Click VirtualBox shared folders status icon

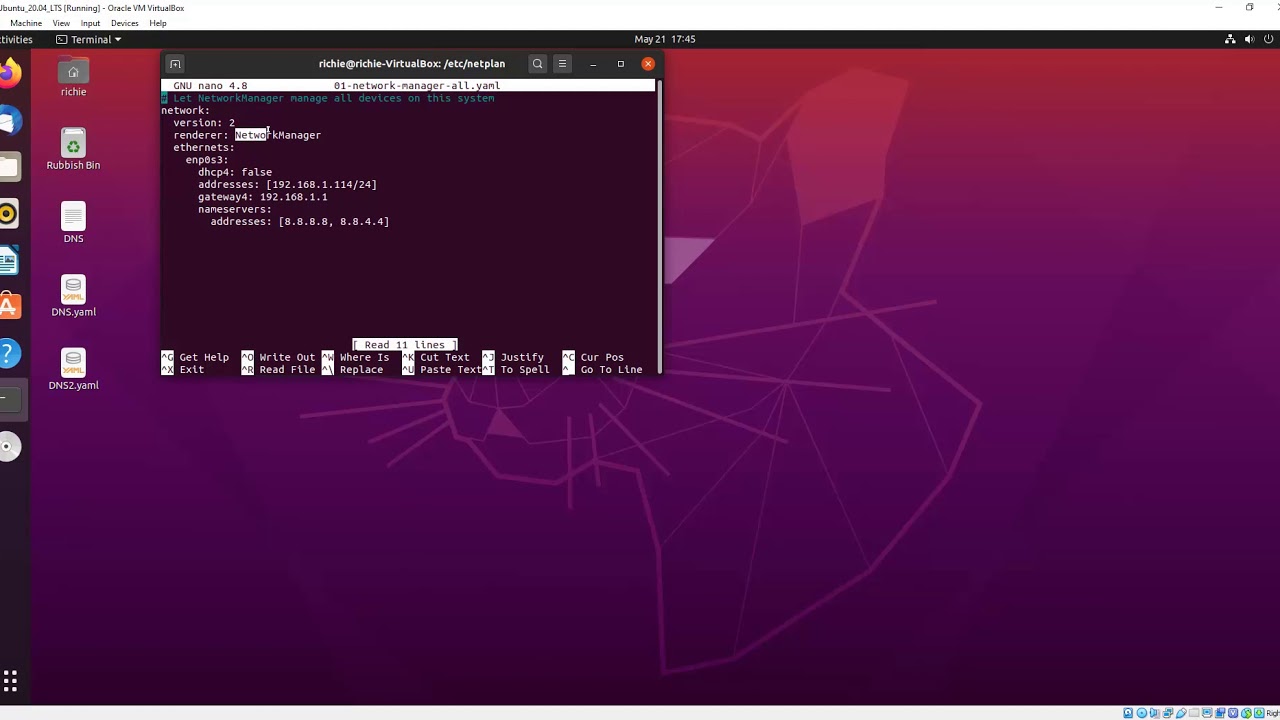click(x=1194, y=713)
